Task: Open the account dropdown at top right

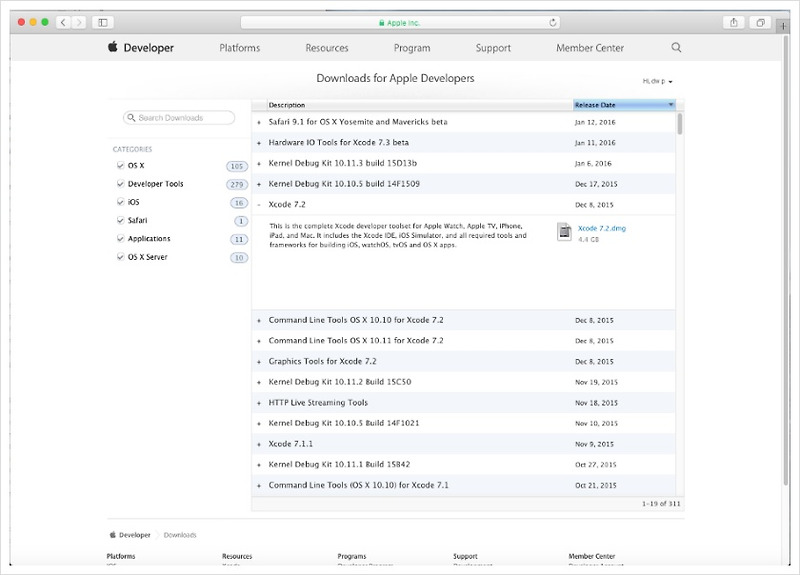Action: pyautogui.click(x=657, y=81)
